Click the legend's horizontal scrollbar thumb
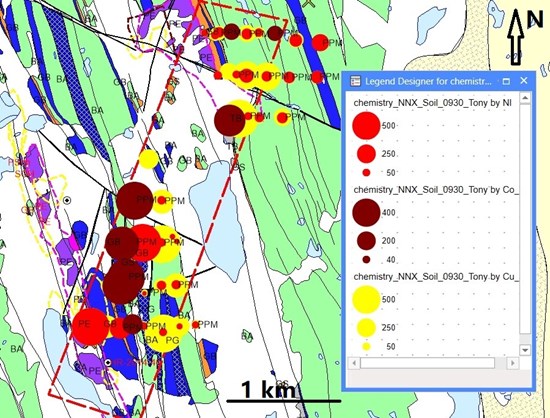 pyautogui.click(x=427, y=363)
